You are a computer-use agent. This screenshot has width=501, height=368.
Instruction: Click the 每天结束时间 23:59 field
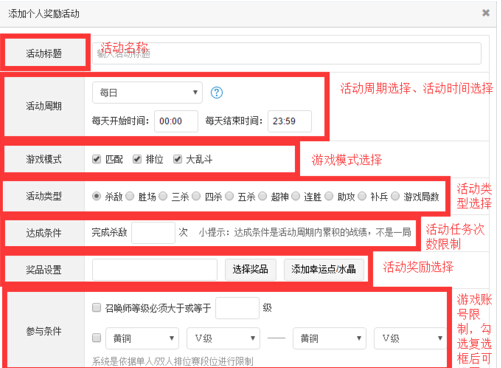(x=289, y=121)
